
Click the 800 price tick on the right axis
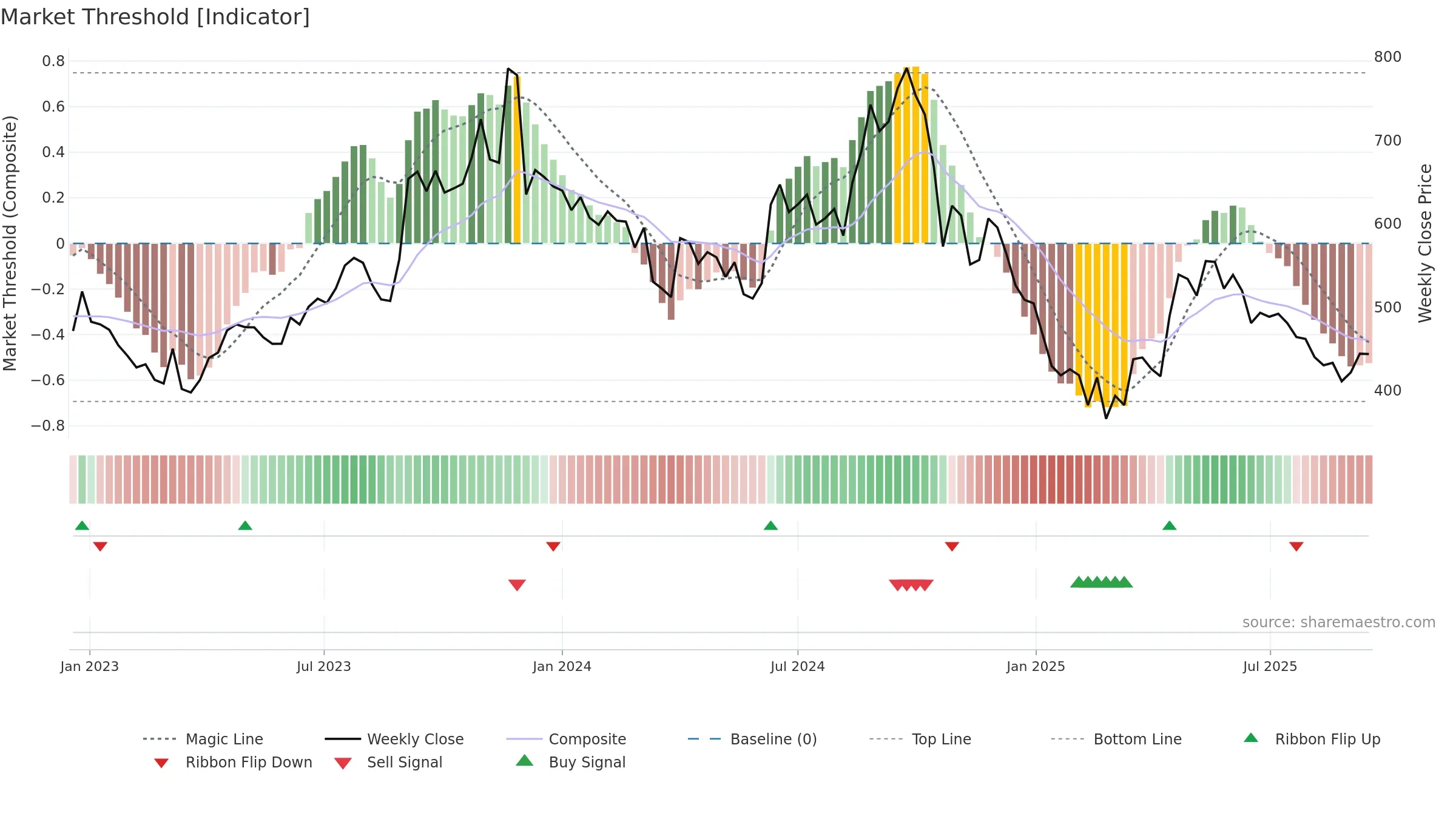click(x=1388, y=57)
